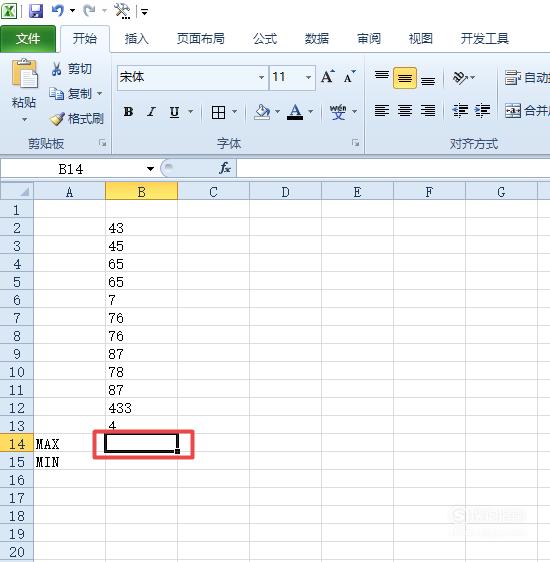Select top align icon
Image resolution: width=550 pixels, height=562 pixels.
point(382,76)
